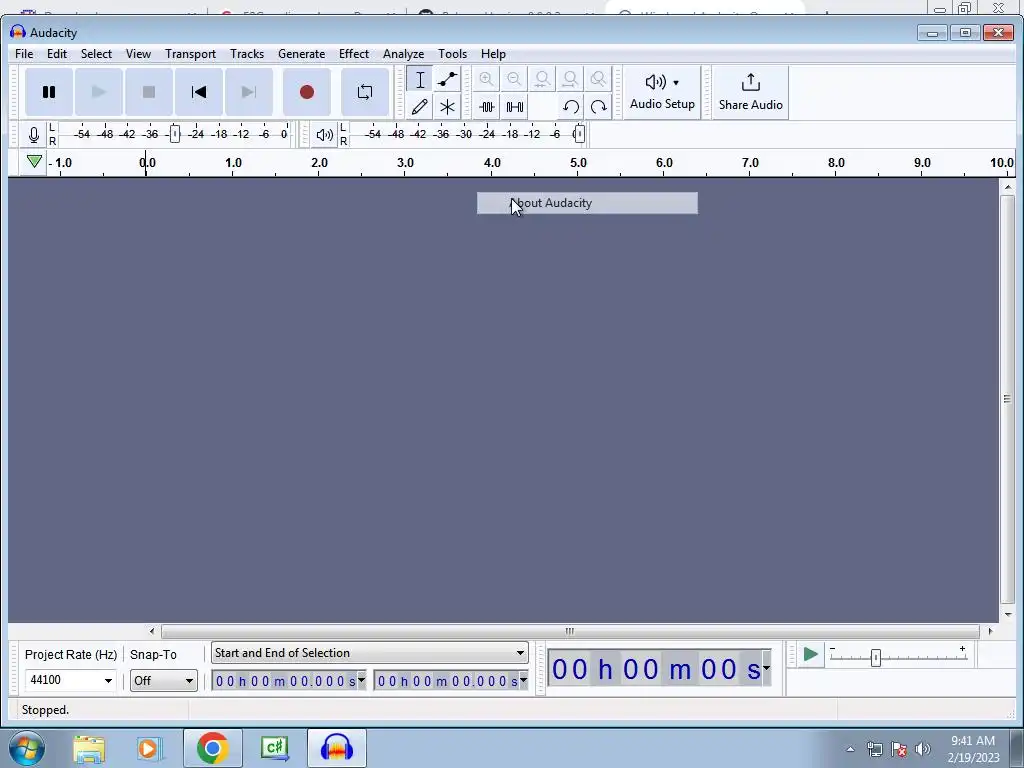
Task: Click the speaker playback meter icon
Action: click(x=325, y=135)
